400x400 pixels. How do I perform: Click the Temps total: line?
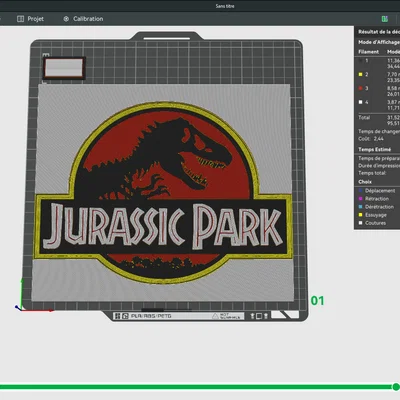[x=372, y=173]
